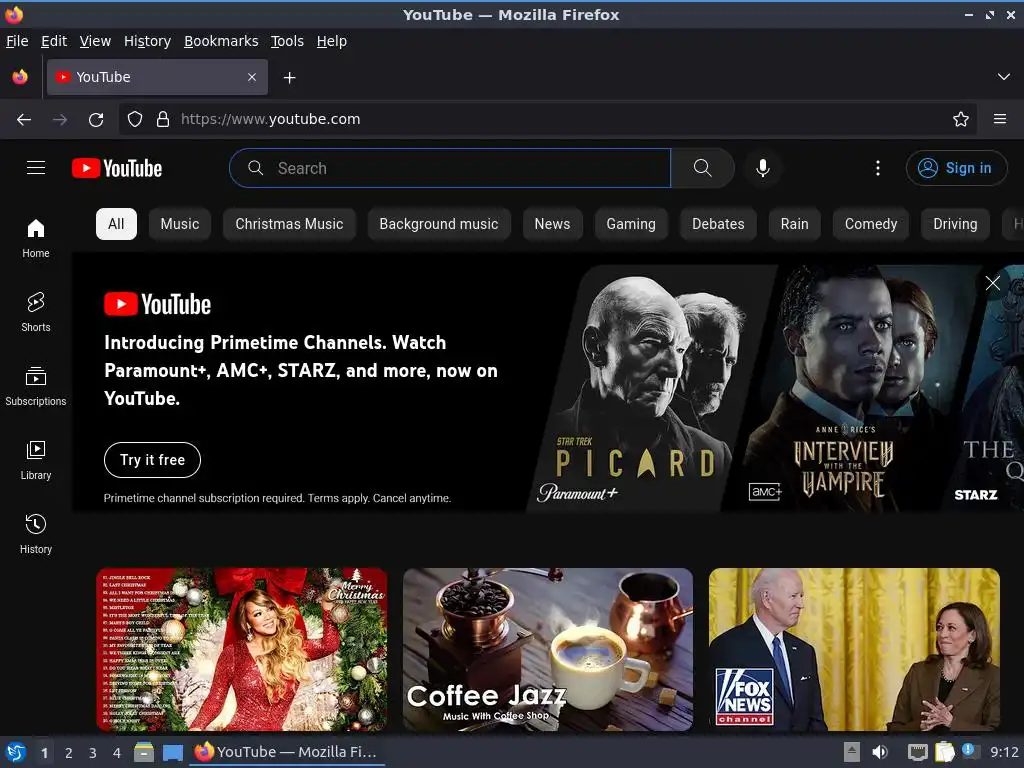
Task: Click the magnifier search button
Action: (x=703, y=168)
